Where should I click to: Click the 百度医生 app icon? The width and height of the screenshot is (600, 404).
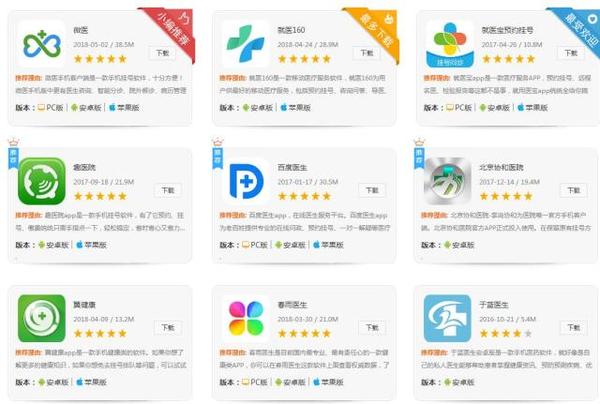point(246,181)
